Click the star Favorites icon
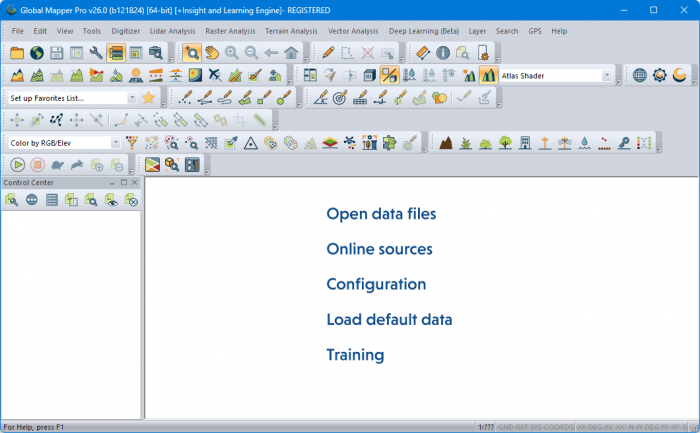Viewport: 700px width, 433px height. (148, 98)
